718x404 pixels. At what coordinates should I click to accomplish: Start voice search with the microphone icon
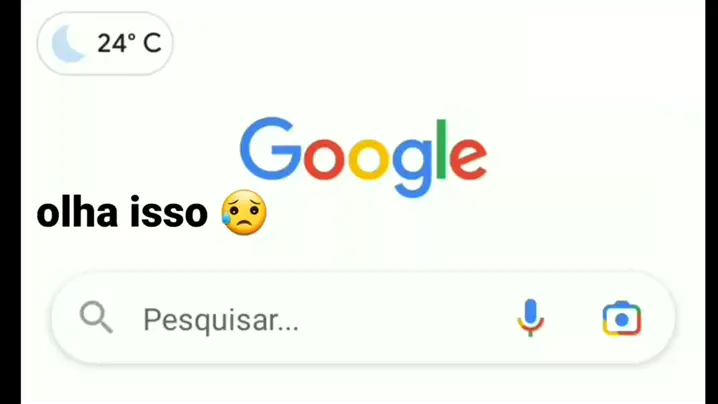pyautogui.click(x=531, y=318)
